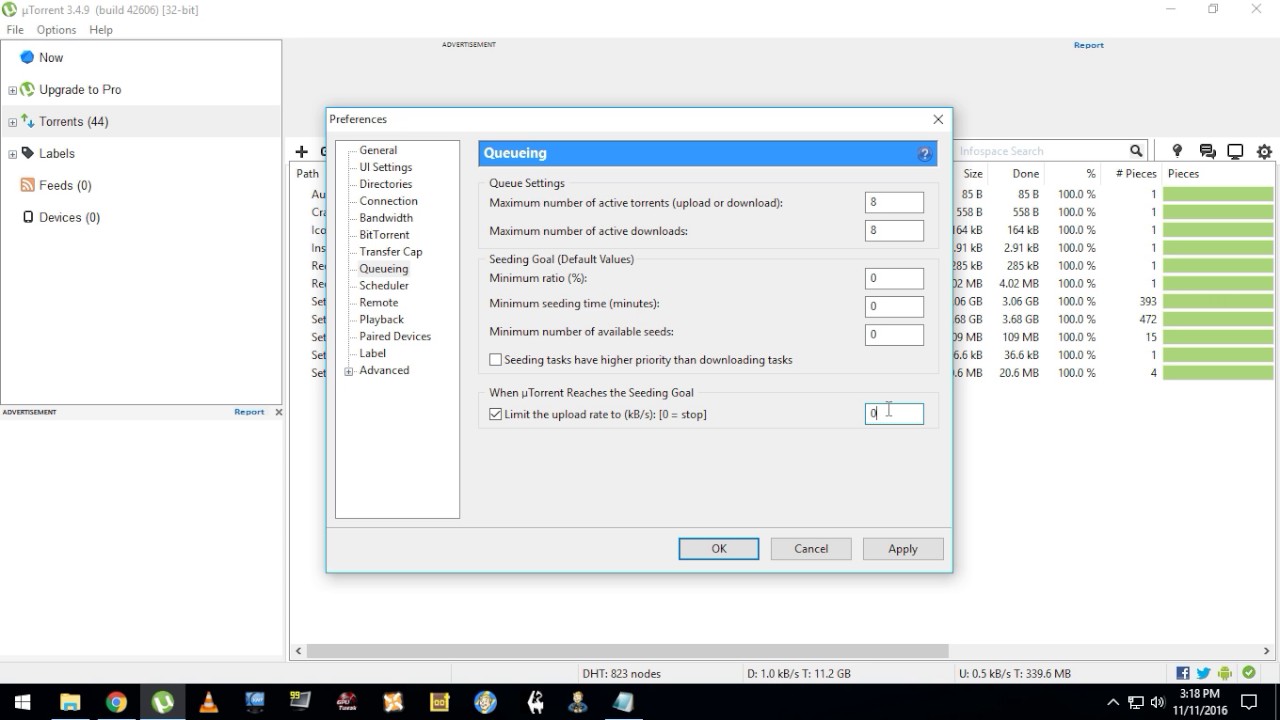Click the search magnifier icon

click(x=1136, y=151)
